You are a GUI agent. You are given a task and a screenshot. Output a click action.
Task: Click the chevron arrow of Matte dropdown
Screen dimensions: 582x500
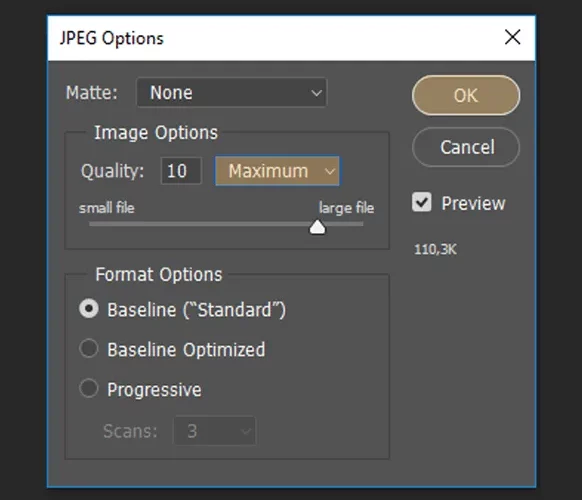pos(316,93)
